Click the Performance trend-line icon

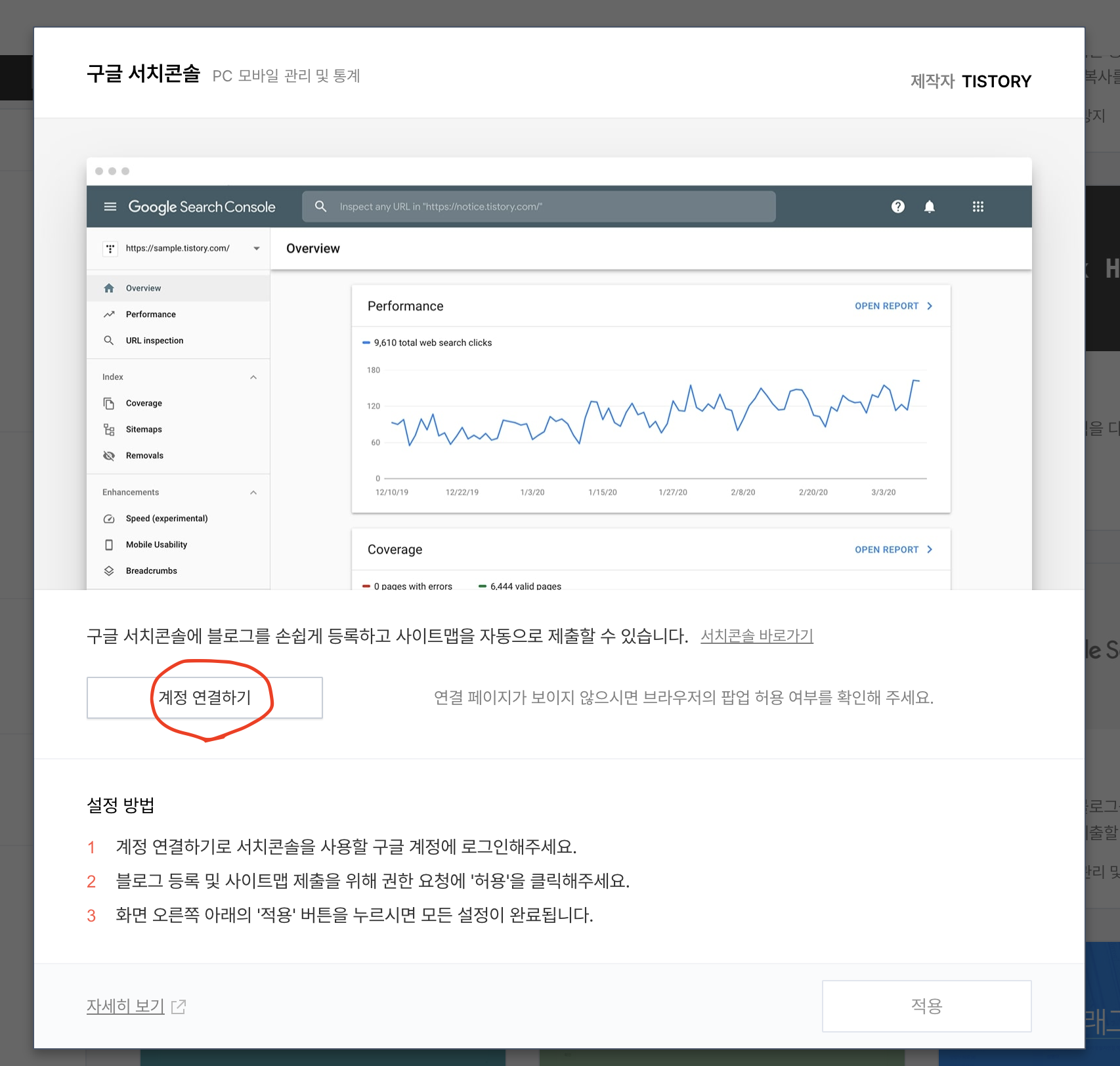[x=109, y=314]
